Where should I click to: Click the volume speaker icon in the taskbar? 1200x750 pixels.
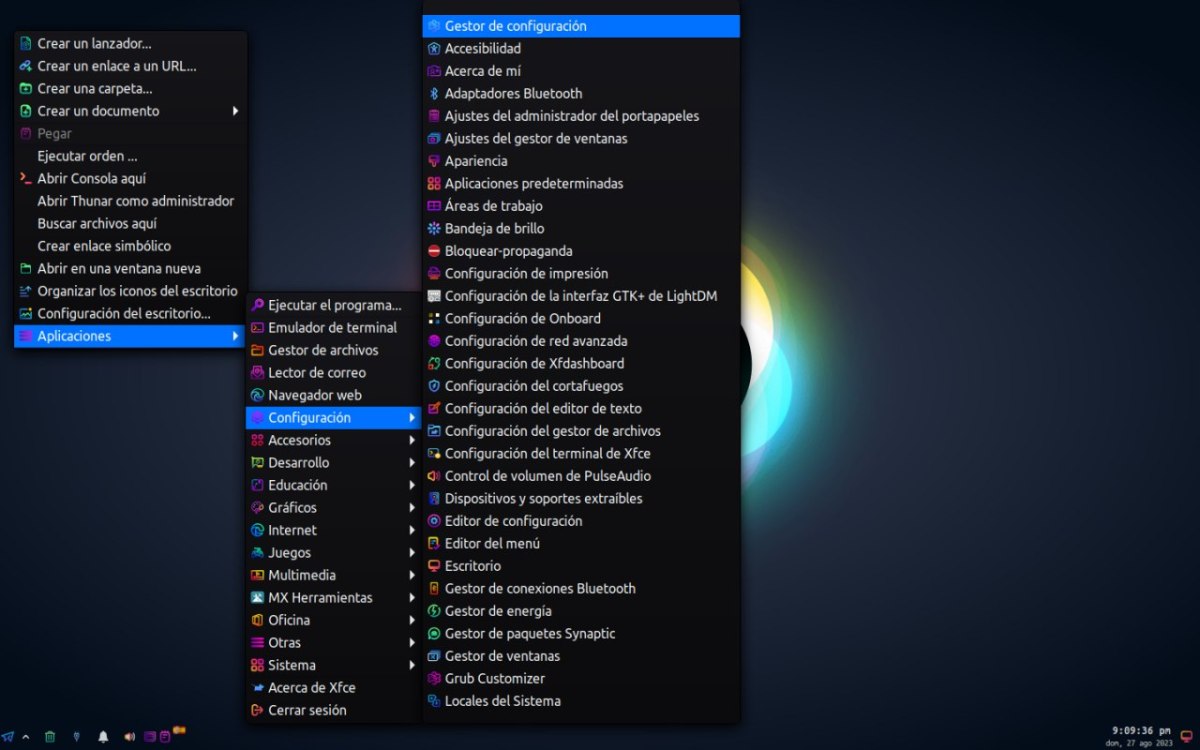129,737
